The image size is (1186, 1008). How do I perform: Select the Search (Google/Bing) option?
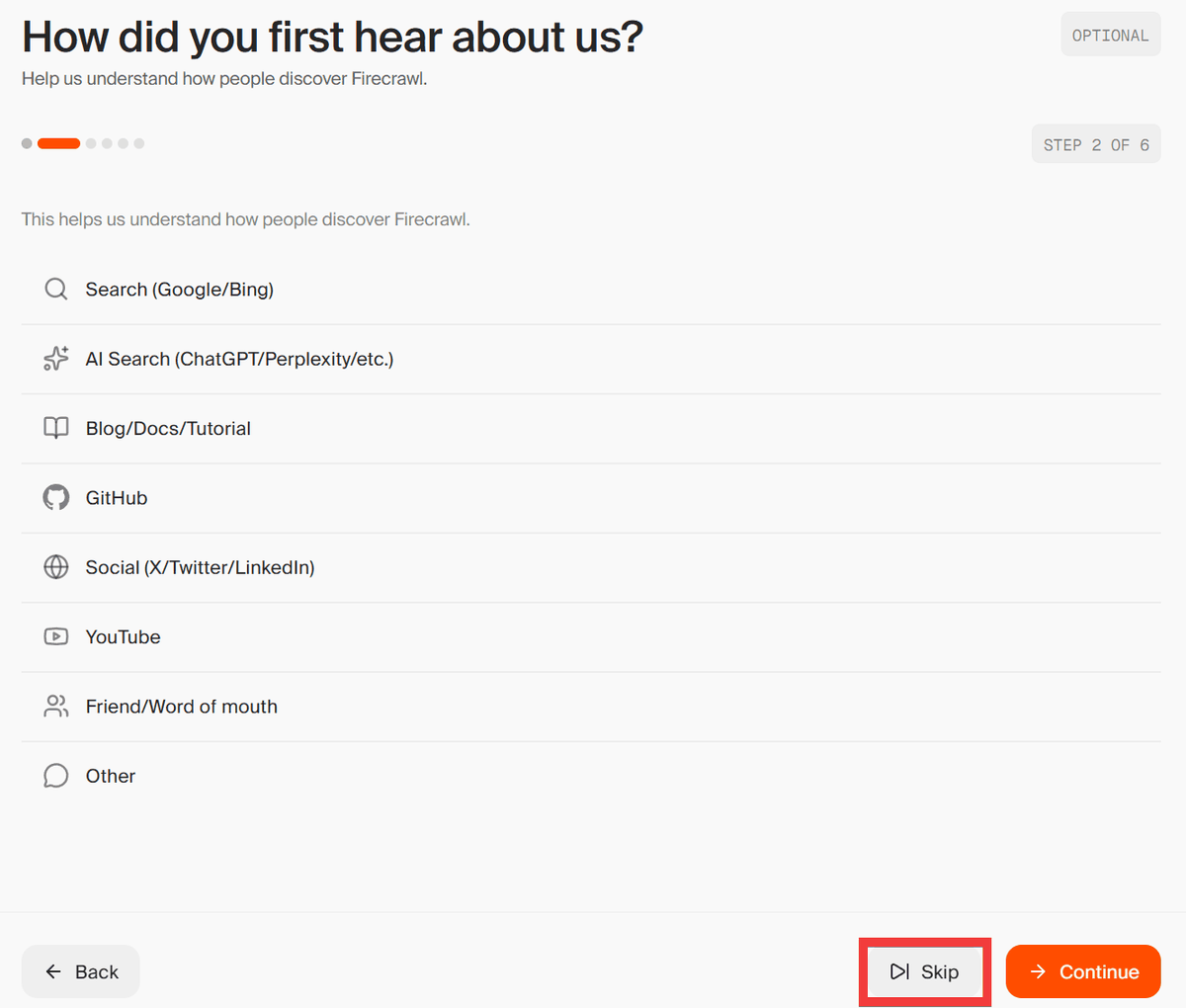(180, 290)
